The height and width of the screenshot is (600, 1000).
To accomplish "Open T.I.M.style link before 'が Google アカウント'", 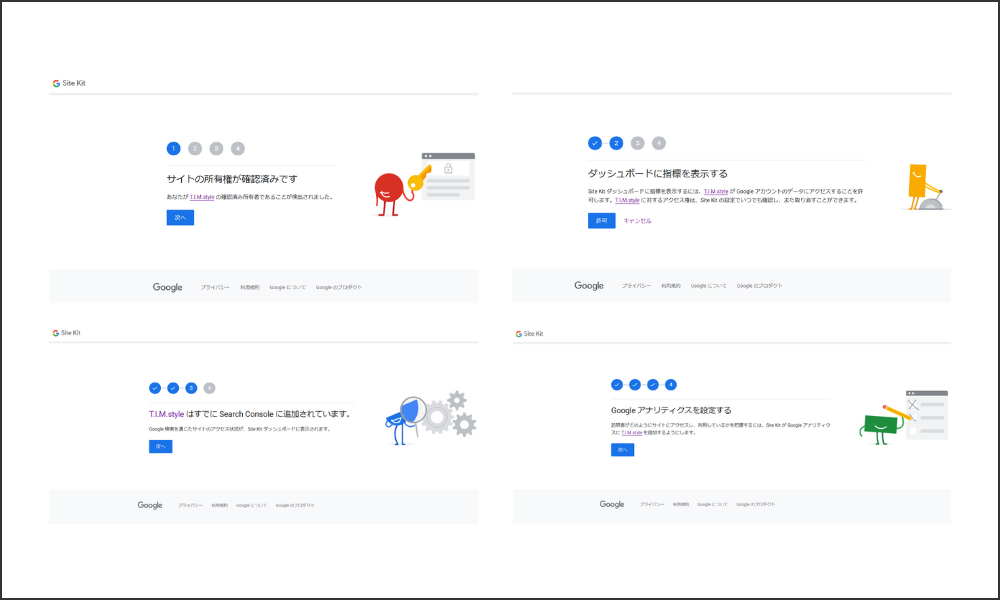I will [x=716, y=191].
